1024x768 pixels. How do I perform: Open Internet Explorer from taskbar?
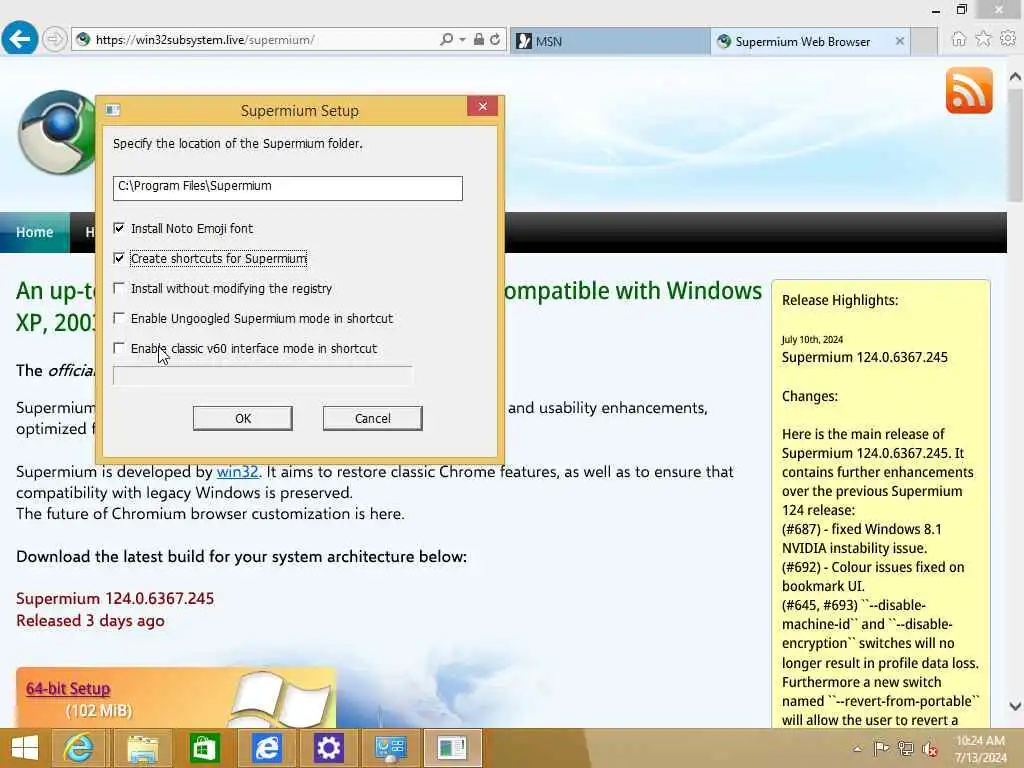pyautogui.click(x=78, y=748)
